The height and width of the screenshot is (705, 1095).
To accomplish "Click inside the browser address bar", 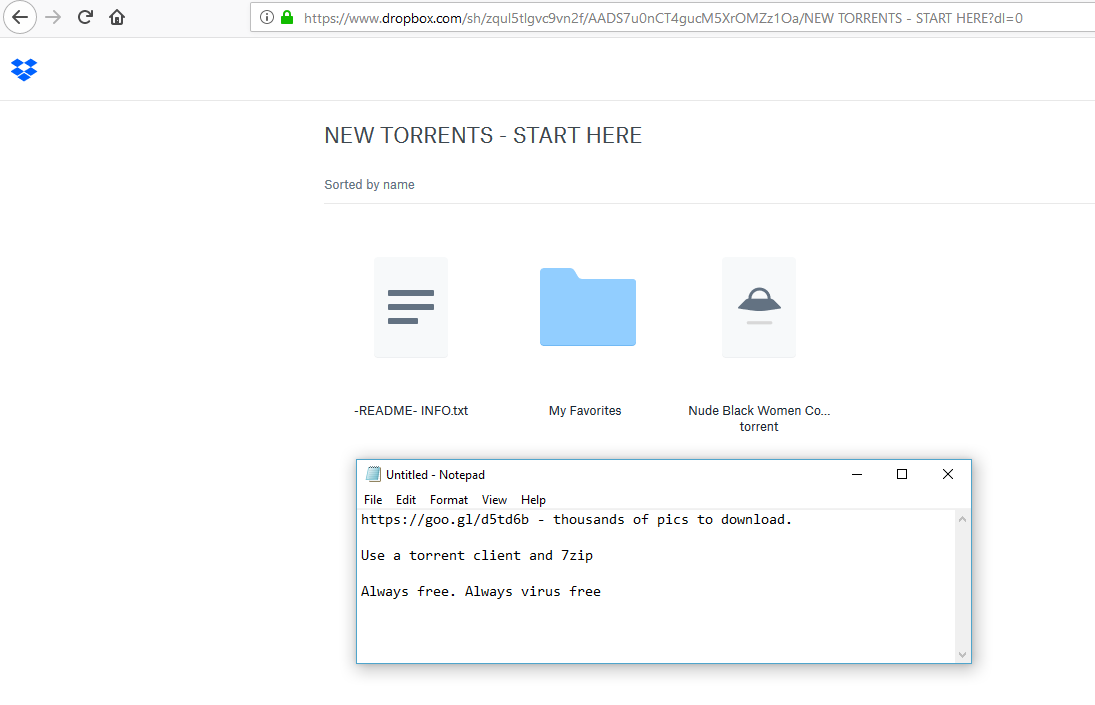I will tap(660, 17).
